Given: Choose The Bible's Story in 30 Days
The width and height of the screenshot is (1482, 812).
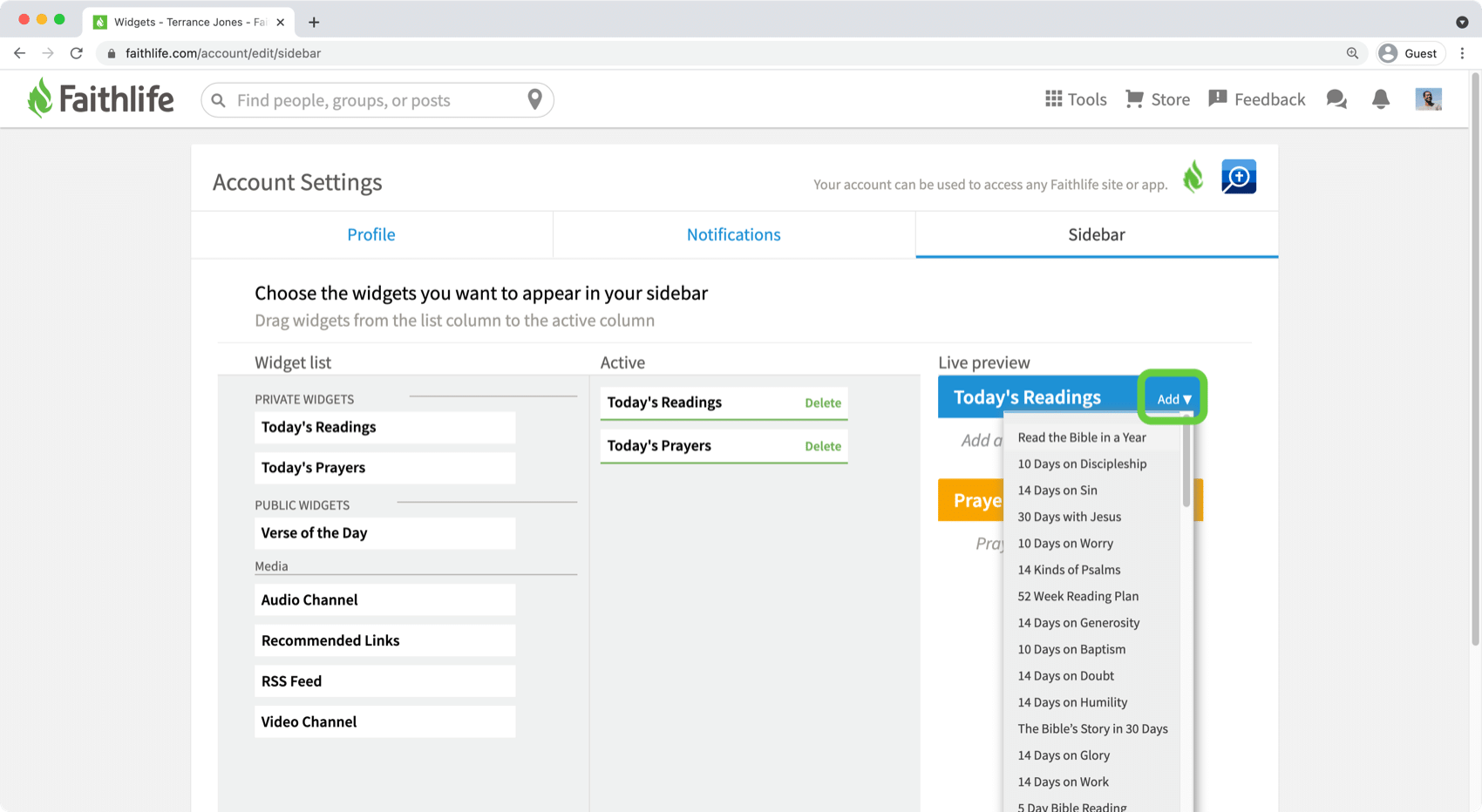Looking at the screenshot, I should point(1092,729).
